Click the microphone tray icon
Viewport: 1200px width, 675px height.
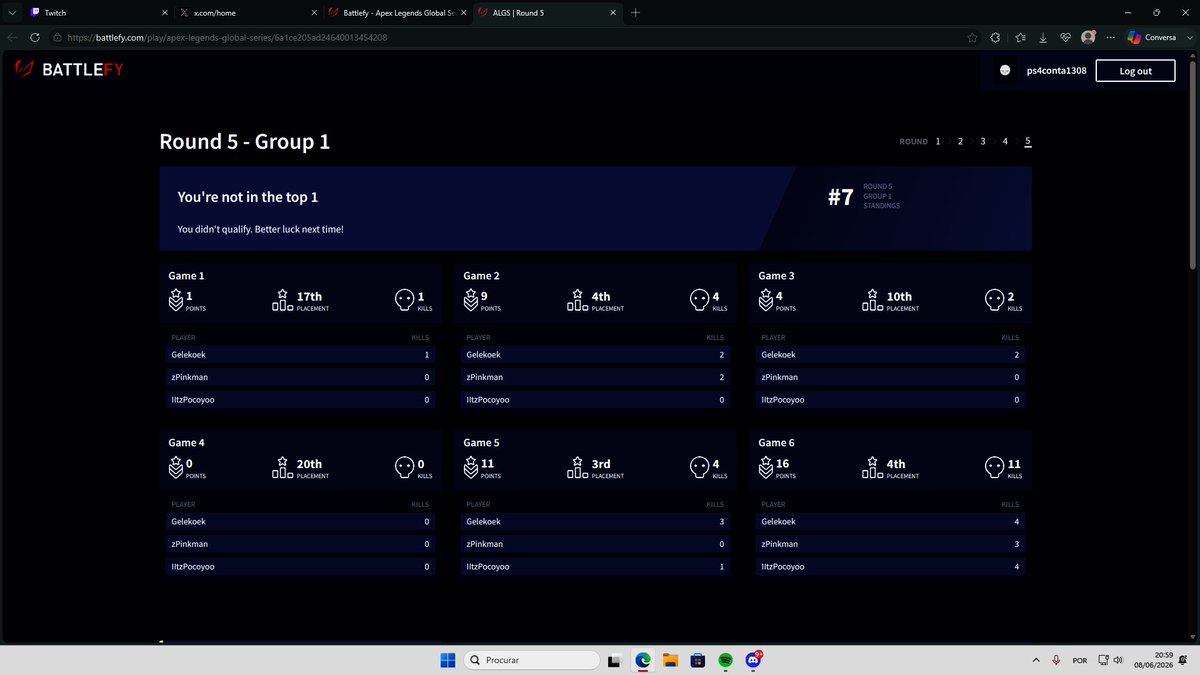tap(1056, 660)
